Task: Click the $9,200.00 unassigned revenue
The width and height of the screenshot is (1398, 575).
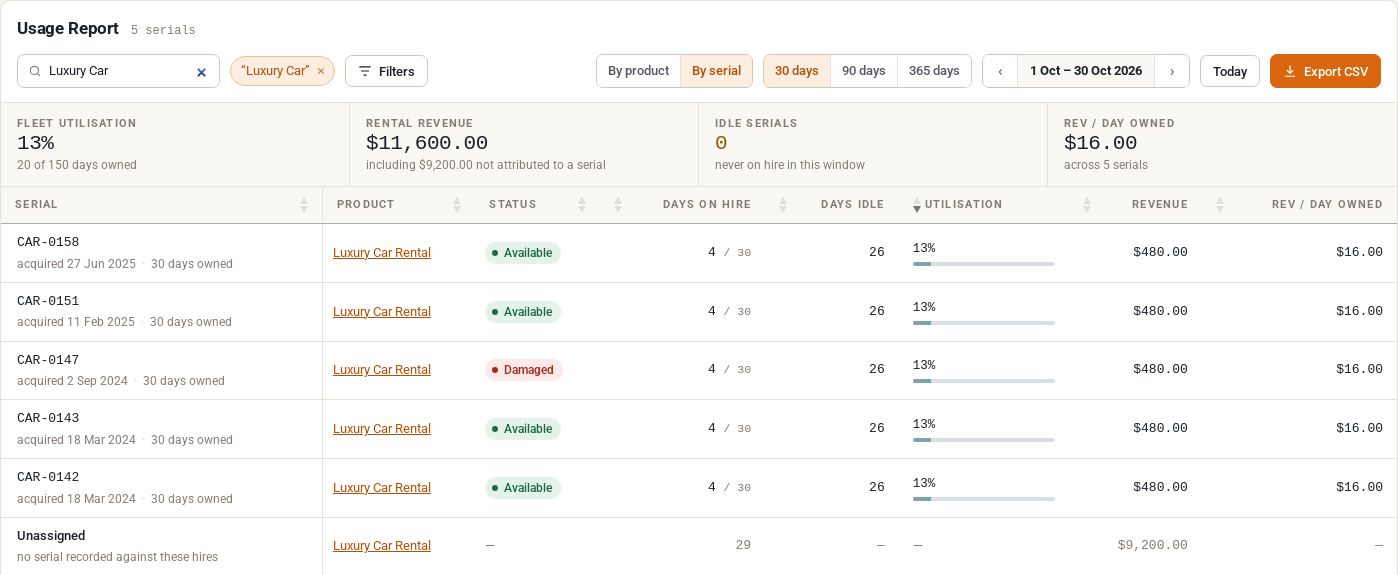Action: coord(1153,546)
